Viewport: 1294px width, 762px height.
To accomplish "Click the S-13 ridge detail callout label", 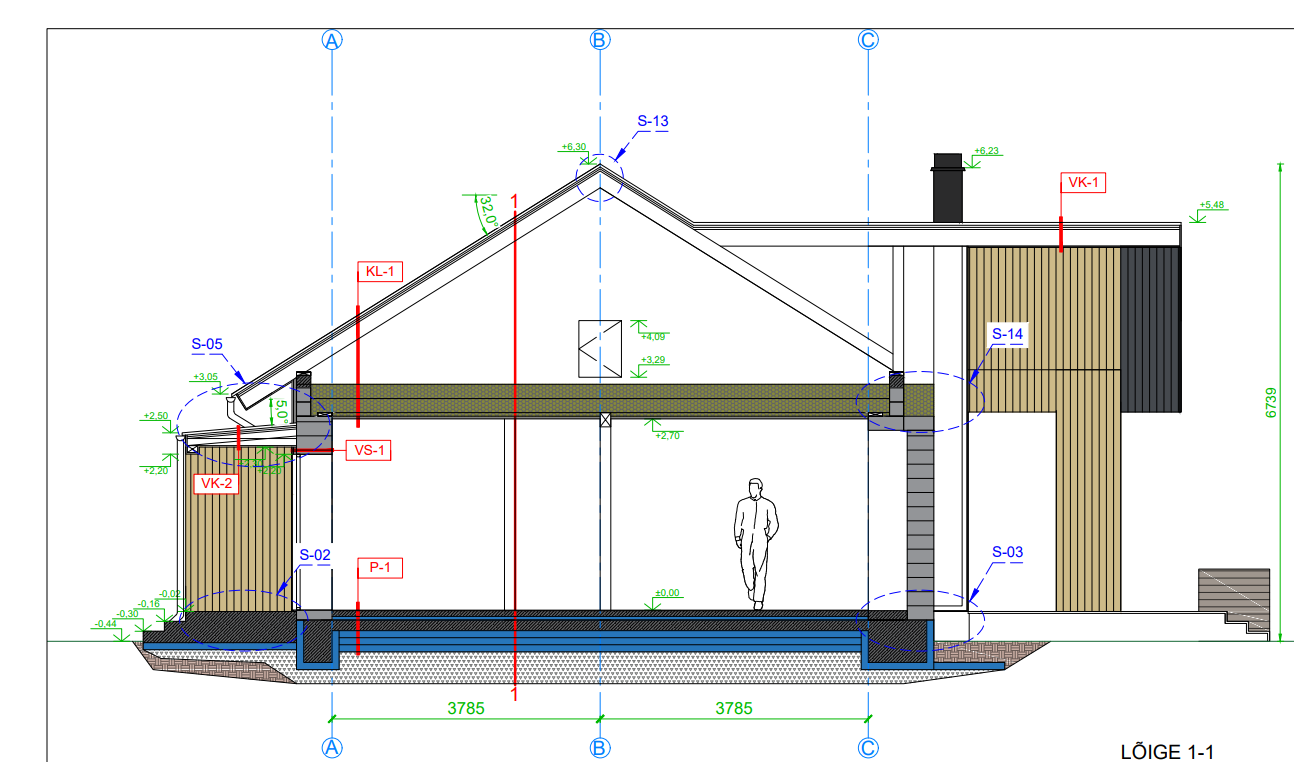I will [652, 122].
